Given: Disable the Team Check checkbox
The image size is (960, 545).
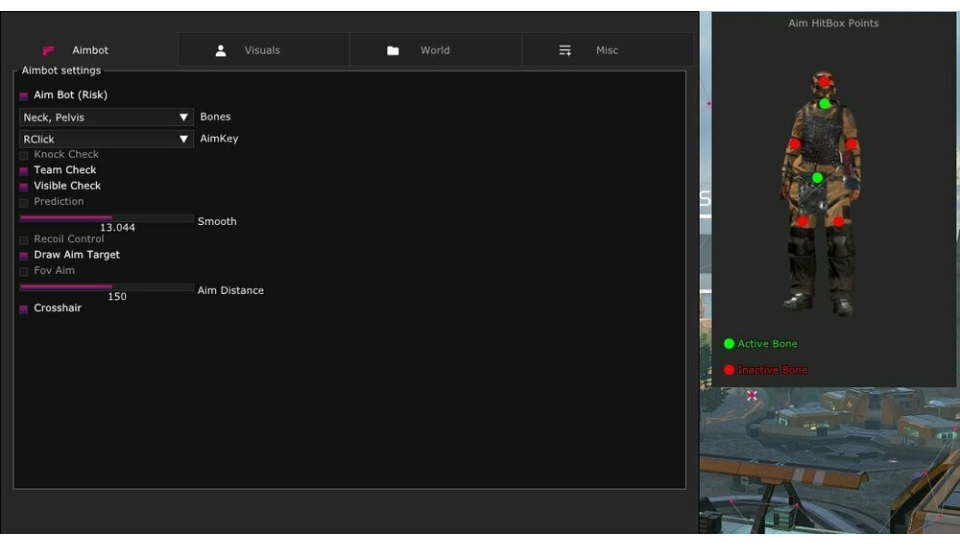Looking at the screenshot, I should click(x=24, y=171).
